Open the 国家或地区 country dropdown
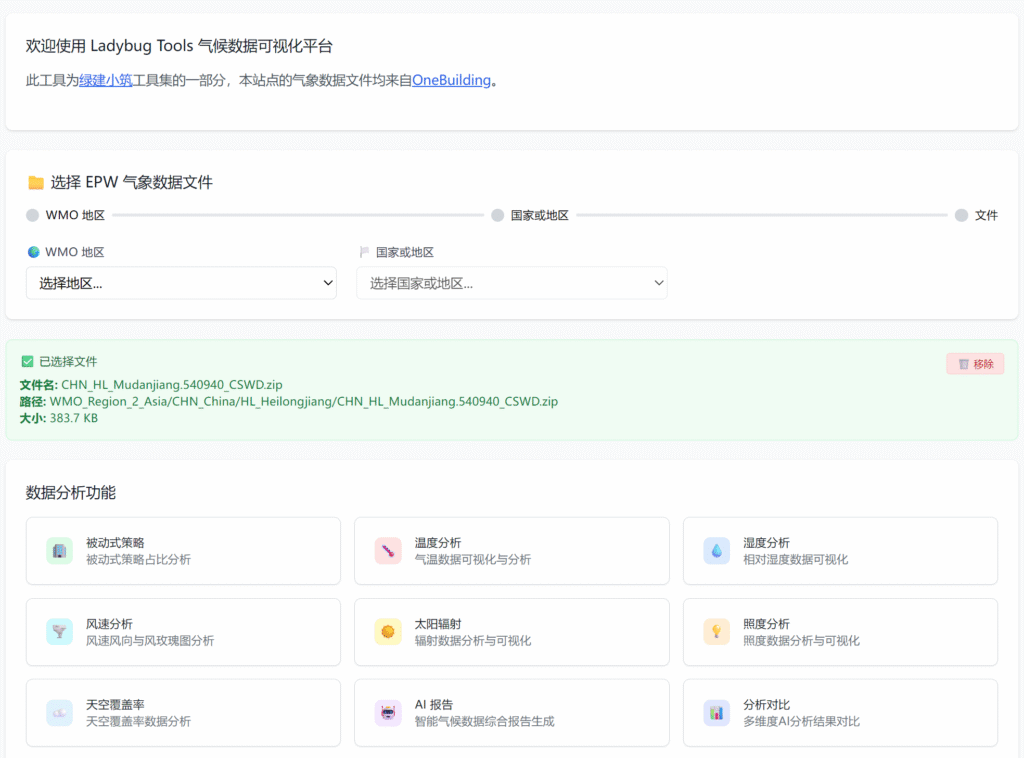Screen dimensions: 1024x758 coord(511,283)
